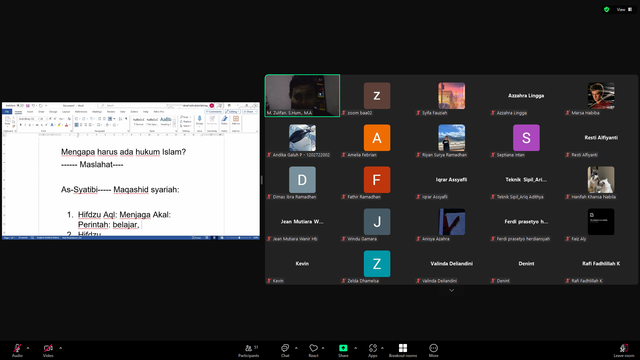Click the Leave room button
640x360 pixels.
point(624,350)
